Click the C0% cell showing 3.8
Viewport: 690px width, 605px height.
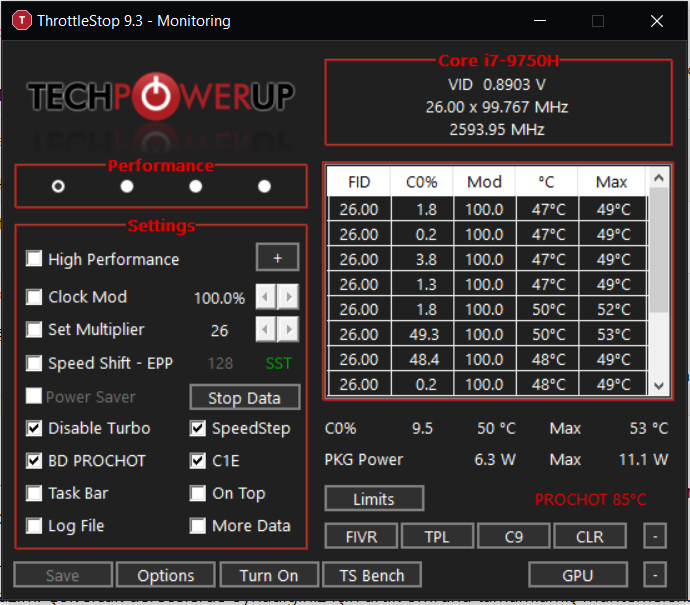click(x=422, y=259)
